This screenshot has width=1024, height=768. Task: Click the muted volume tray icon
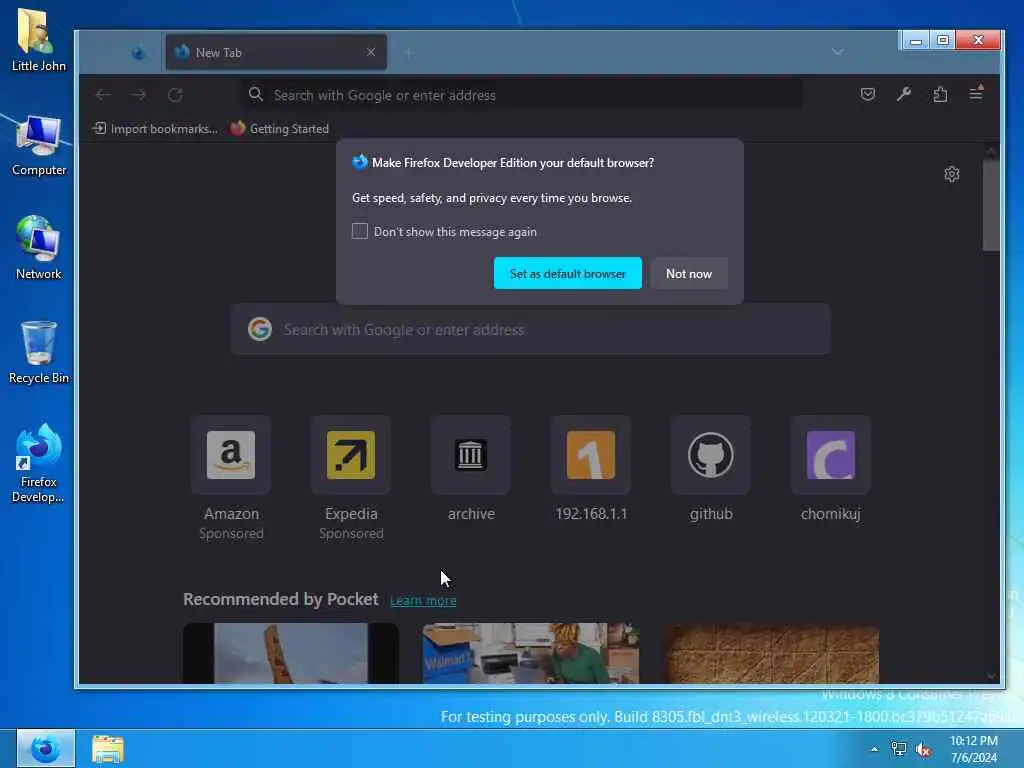(x=923, y=750)
